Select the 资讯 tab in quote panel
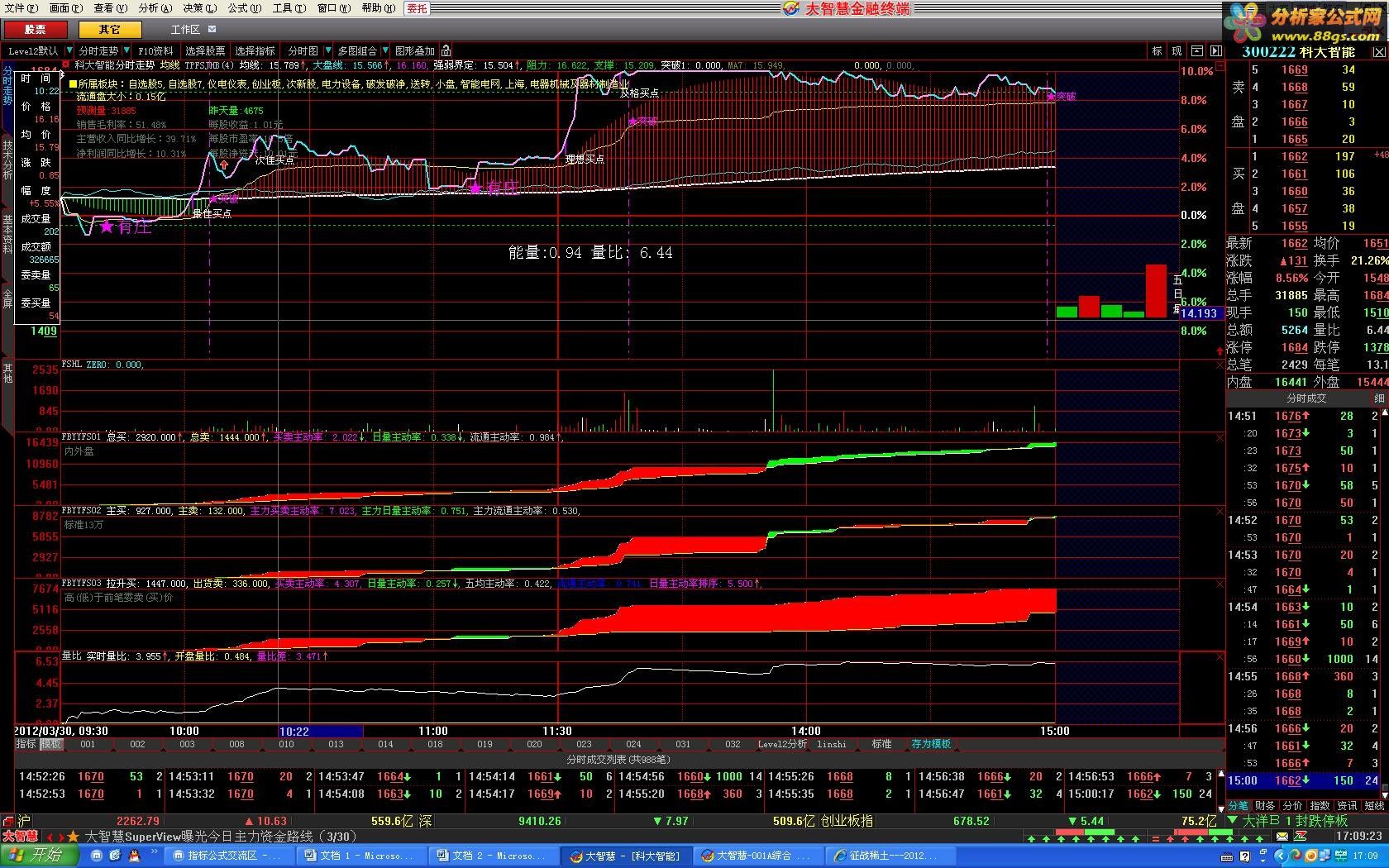This screenshot has height=868, width=1389. click(1348, 806)
